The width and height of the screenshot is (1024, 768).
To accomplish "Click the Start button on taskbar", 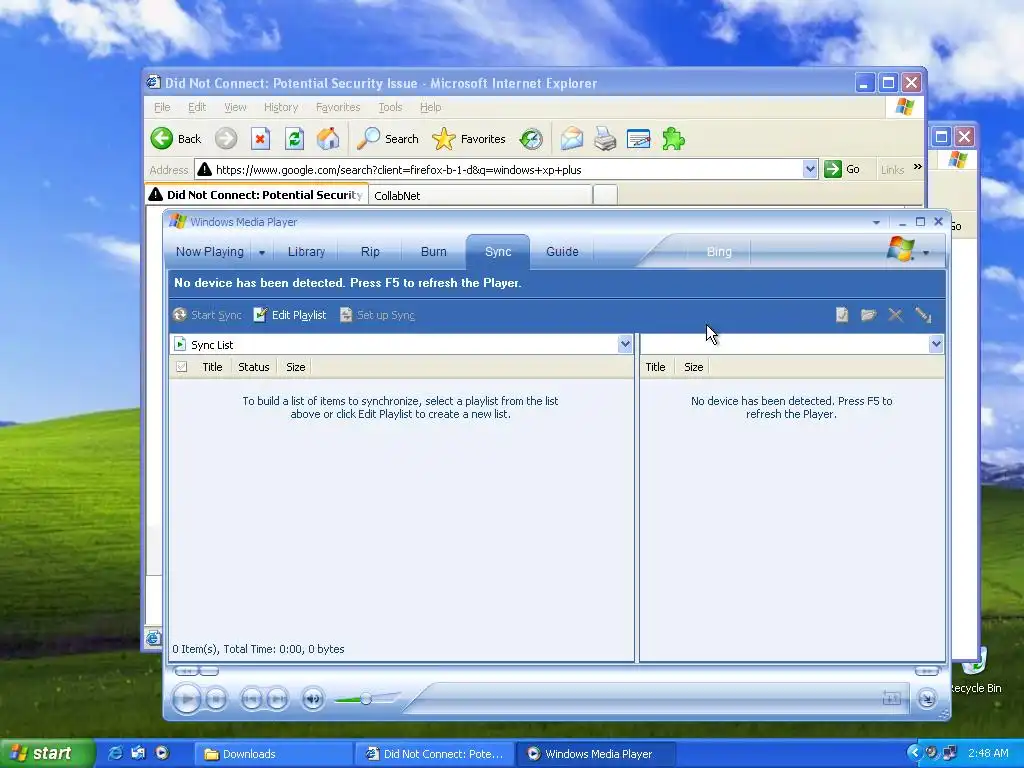I will click(x=47, y=754).
